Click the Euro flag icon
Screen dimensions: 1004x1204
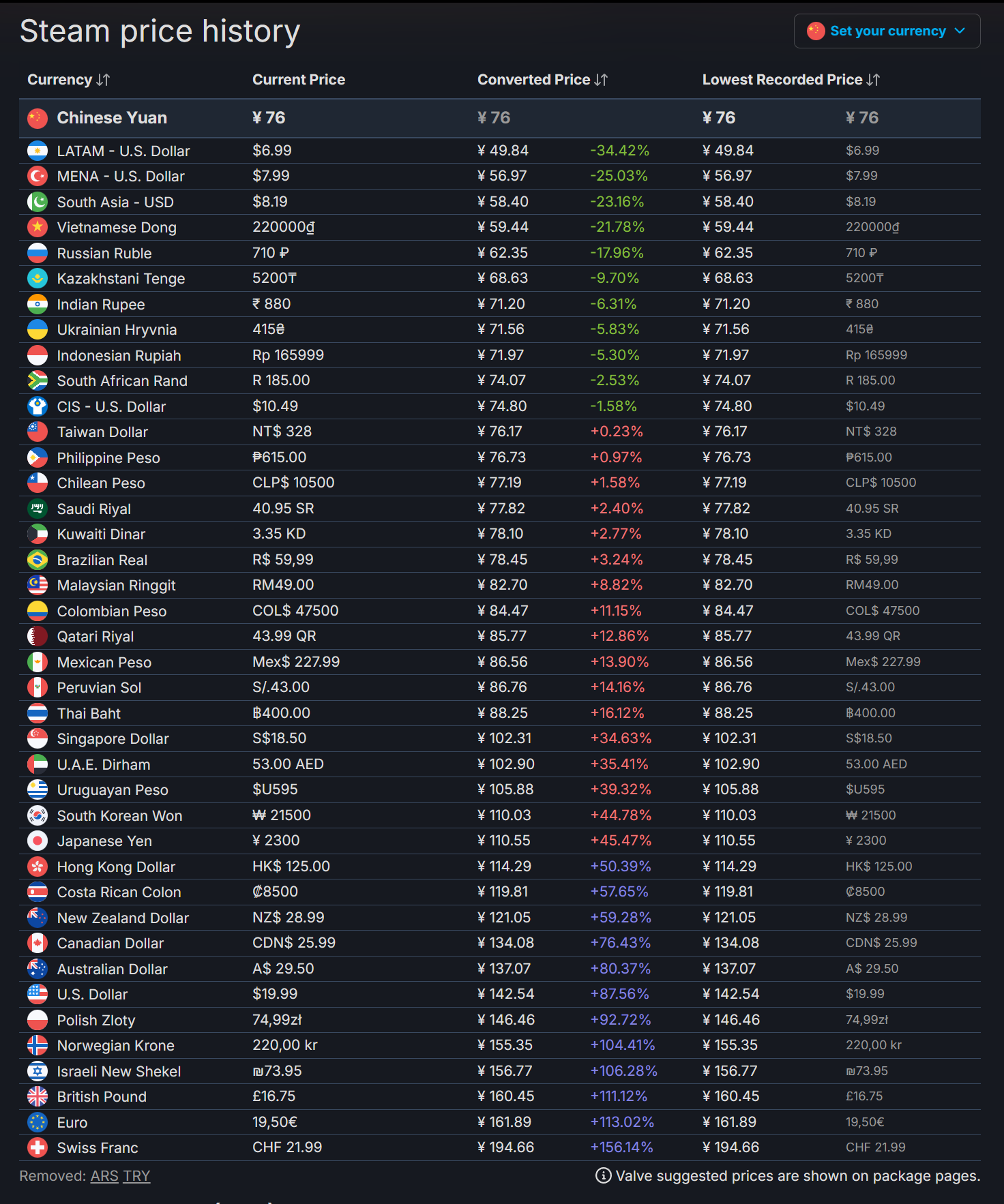[38, 1122]
